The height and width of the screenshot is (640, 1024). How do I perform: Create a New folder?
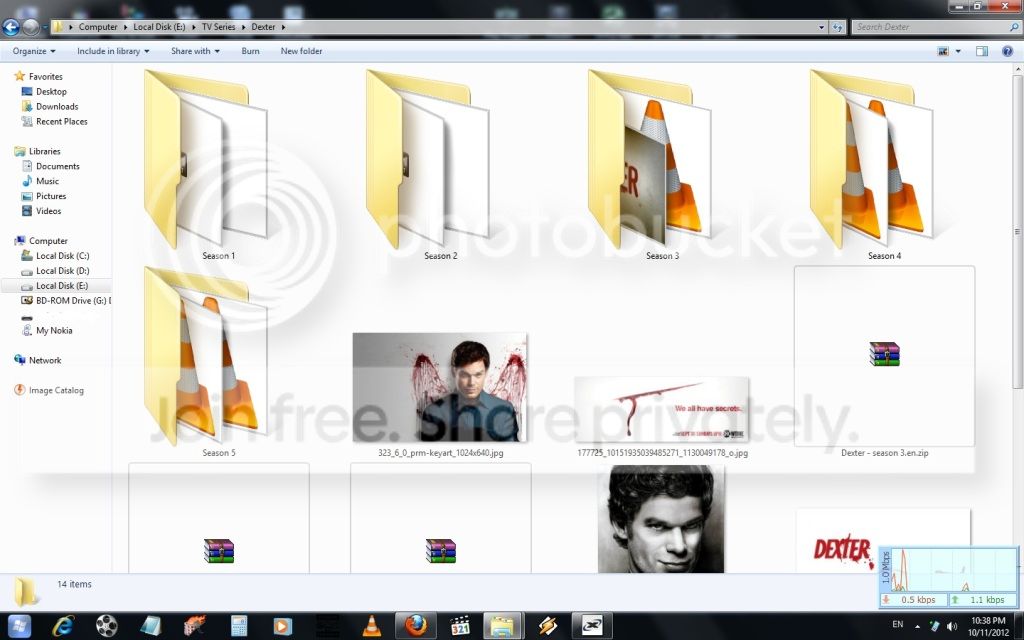click(301, 51)
